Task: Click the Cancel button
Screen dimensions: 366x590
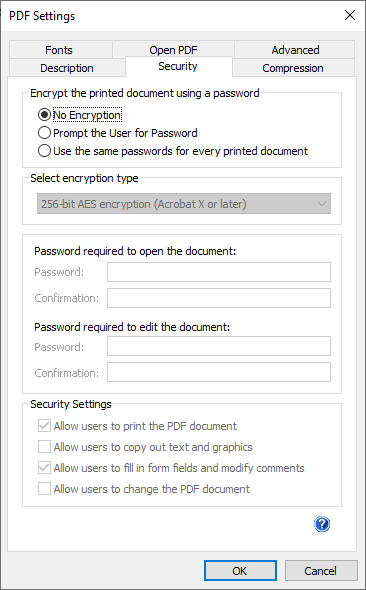Action: 321,571
